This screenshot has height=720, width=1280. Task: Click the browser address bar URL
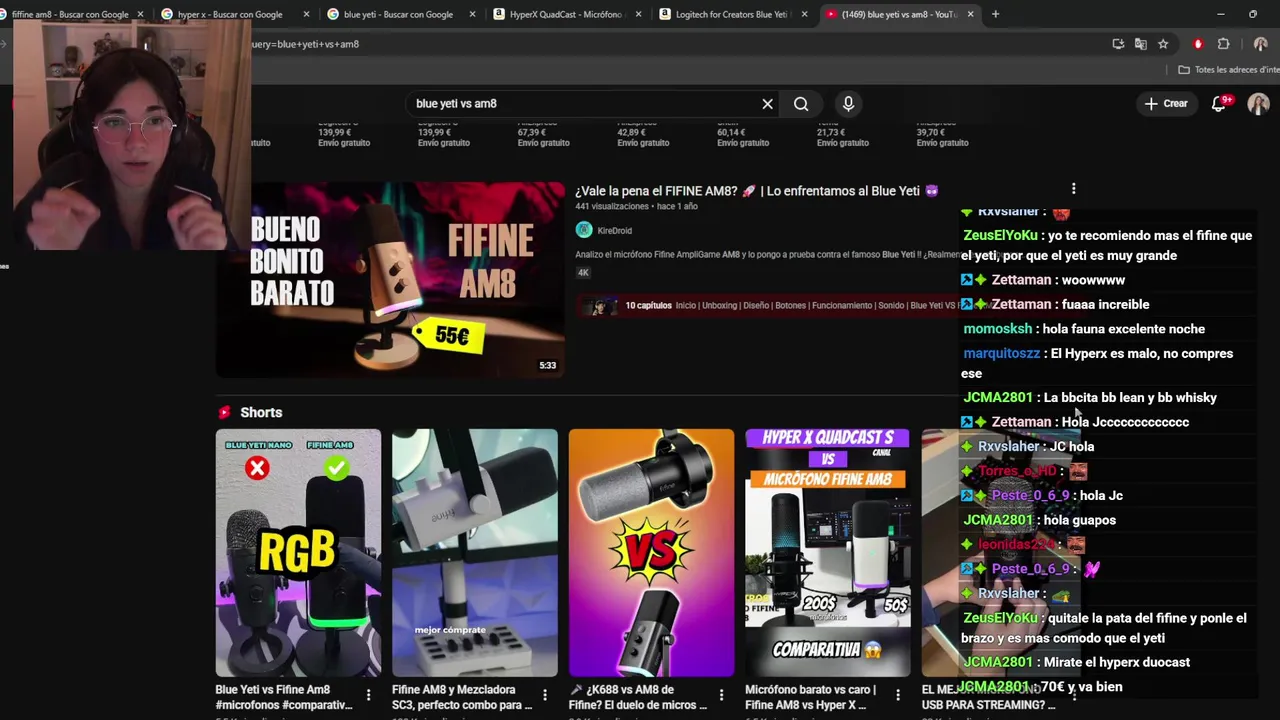305,44
